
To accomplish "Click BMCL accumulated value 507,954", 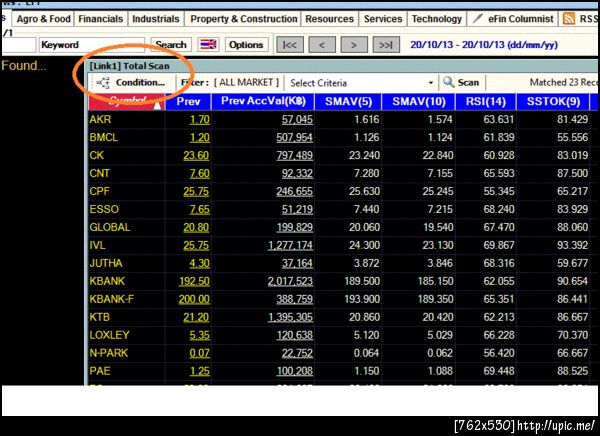I will click(x=295, y=138).
